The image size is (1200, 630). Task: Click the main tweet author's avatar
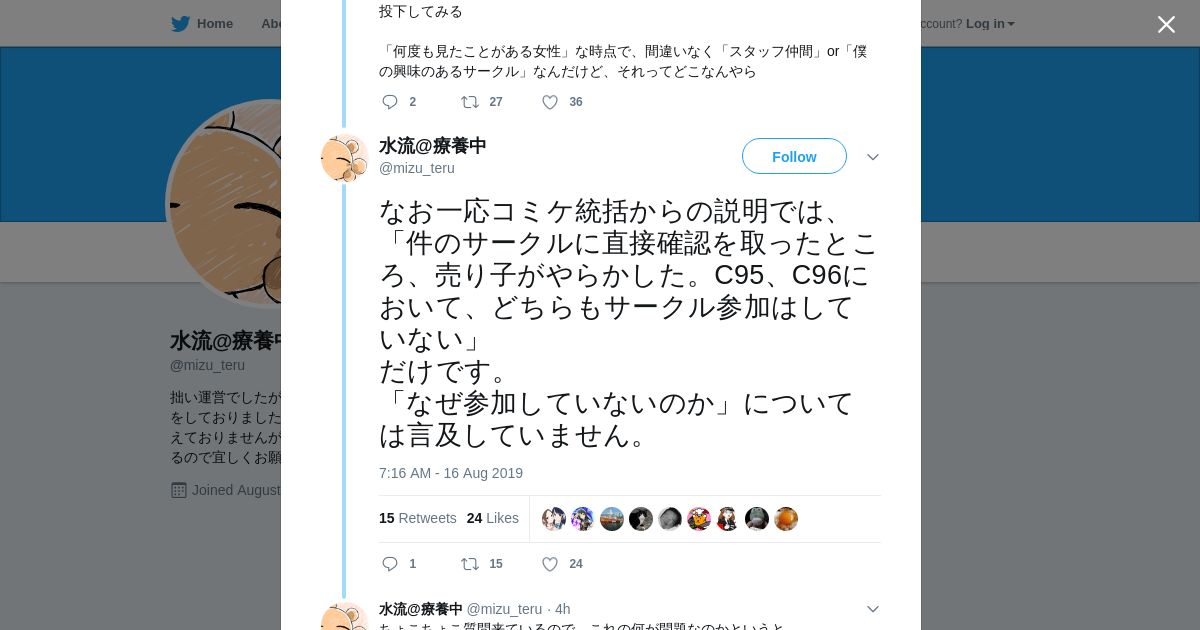pos(344,158)
